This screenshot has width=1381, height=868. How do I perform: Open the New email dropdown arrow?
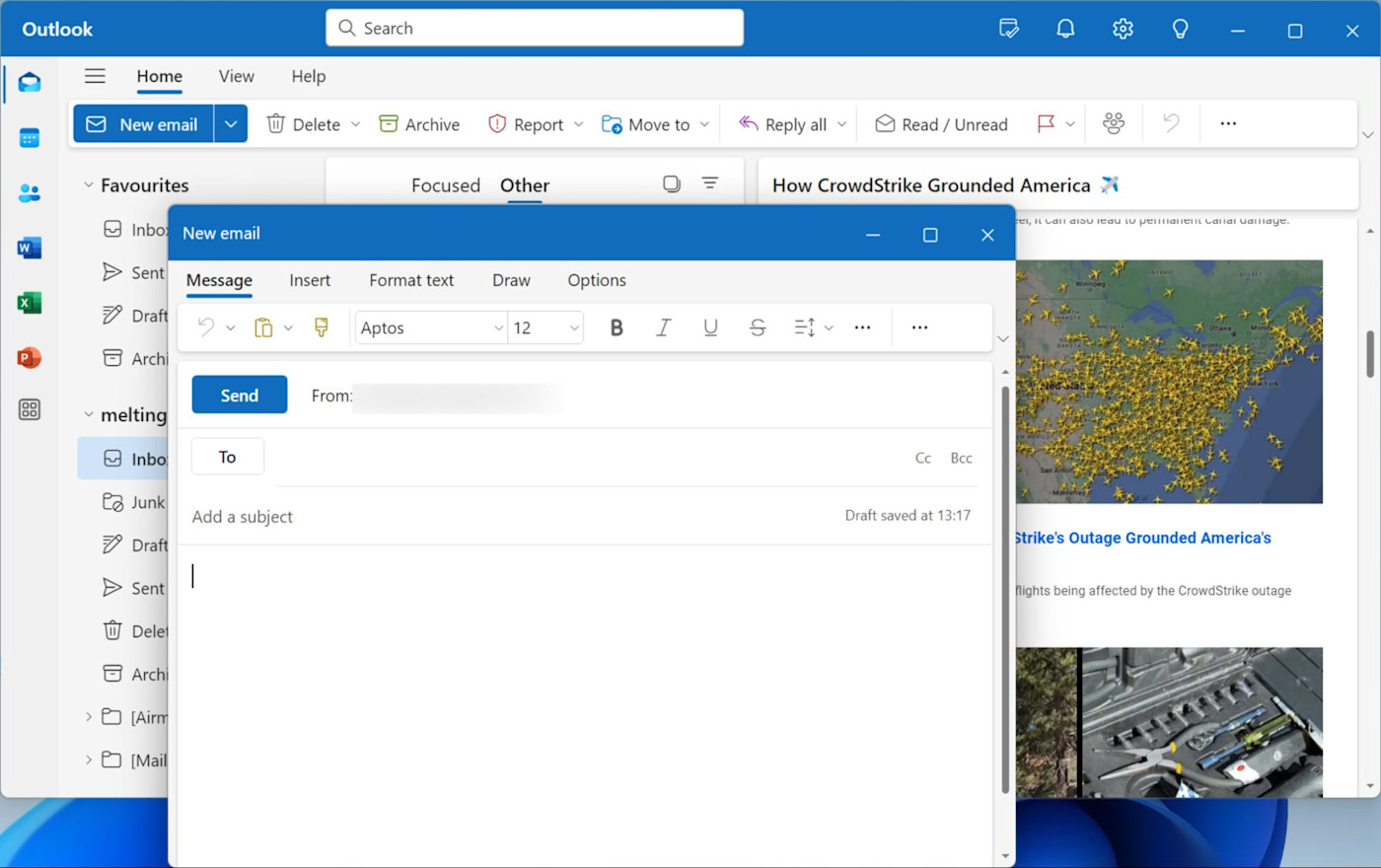point(231,124)
